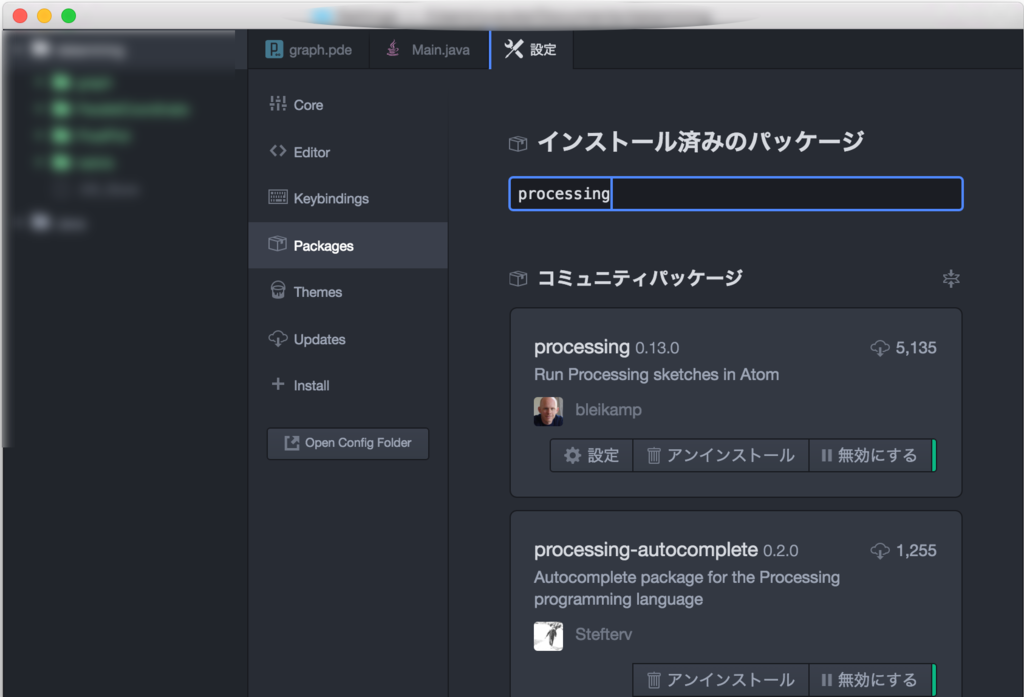
Task: Open the Themes section
Action: [x=347, y=292]
